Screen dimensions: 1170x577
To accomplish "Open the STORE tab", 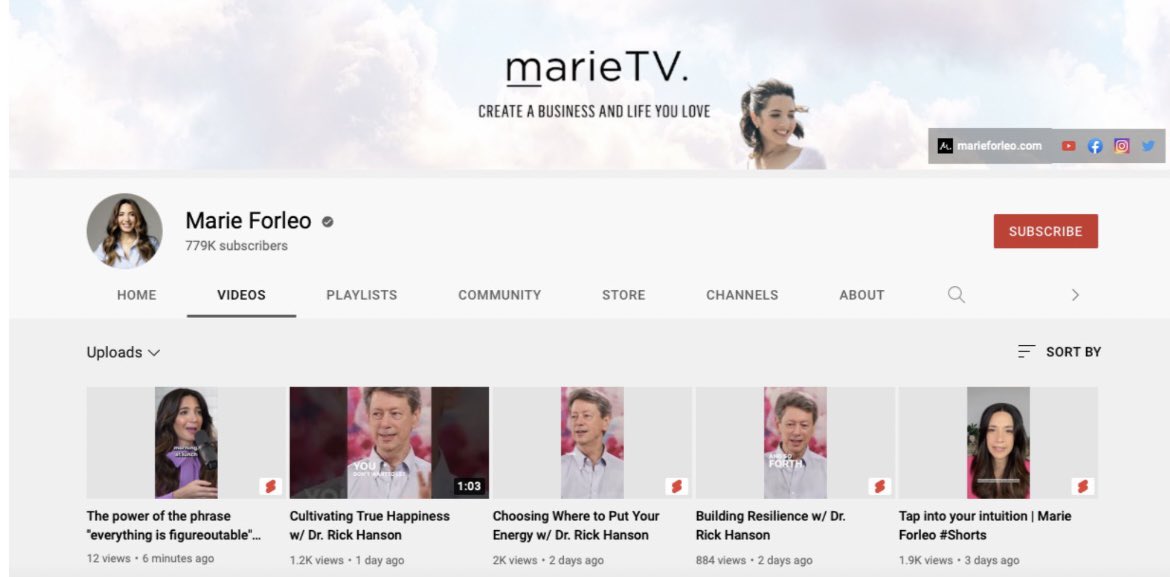I will (x=624, y=295).
